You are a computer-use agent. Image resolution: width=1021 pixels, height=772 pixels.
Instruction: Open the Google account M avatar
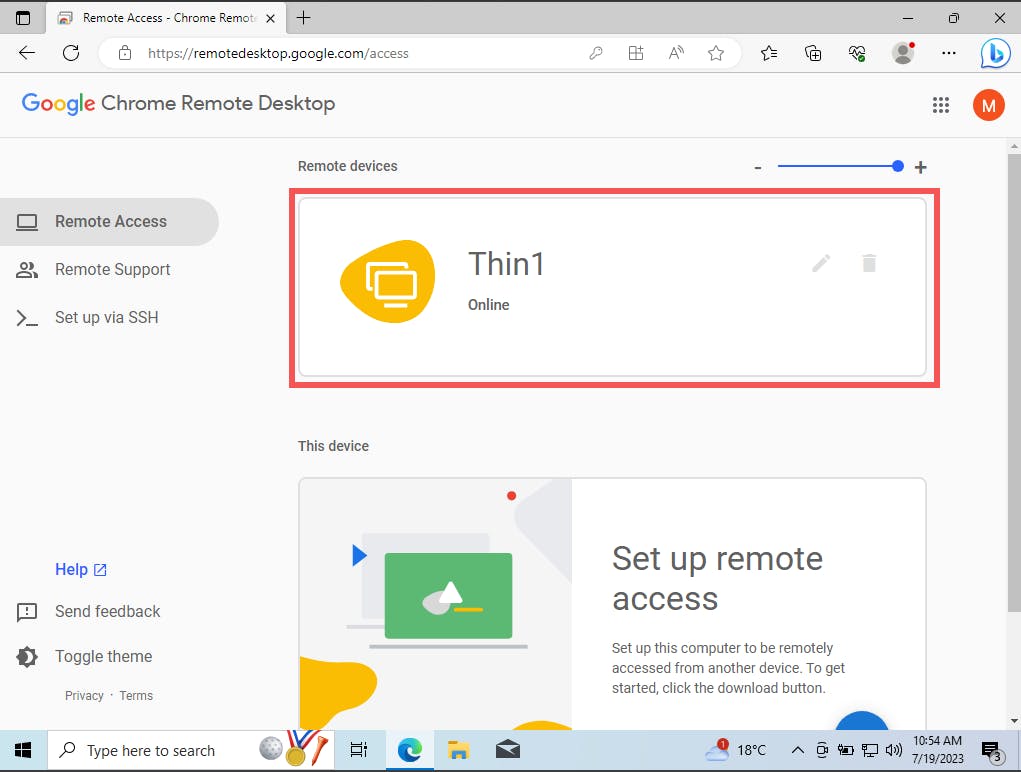click(988, 105)
